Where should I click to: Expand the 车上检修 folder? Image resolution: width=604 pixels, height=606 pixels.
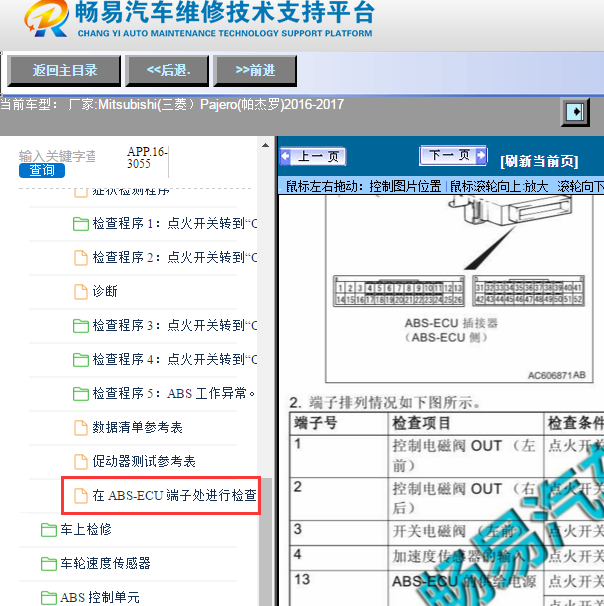point(86,529)
